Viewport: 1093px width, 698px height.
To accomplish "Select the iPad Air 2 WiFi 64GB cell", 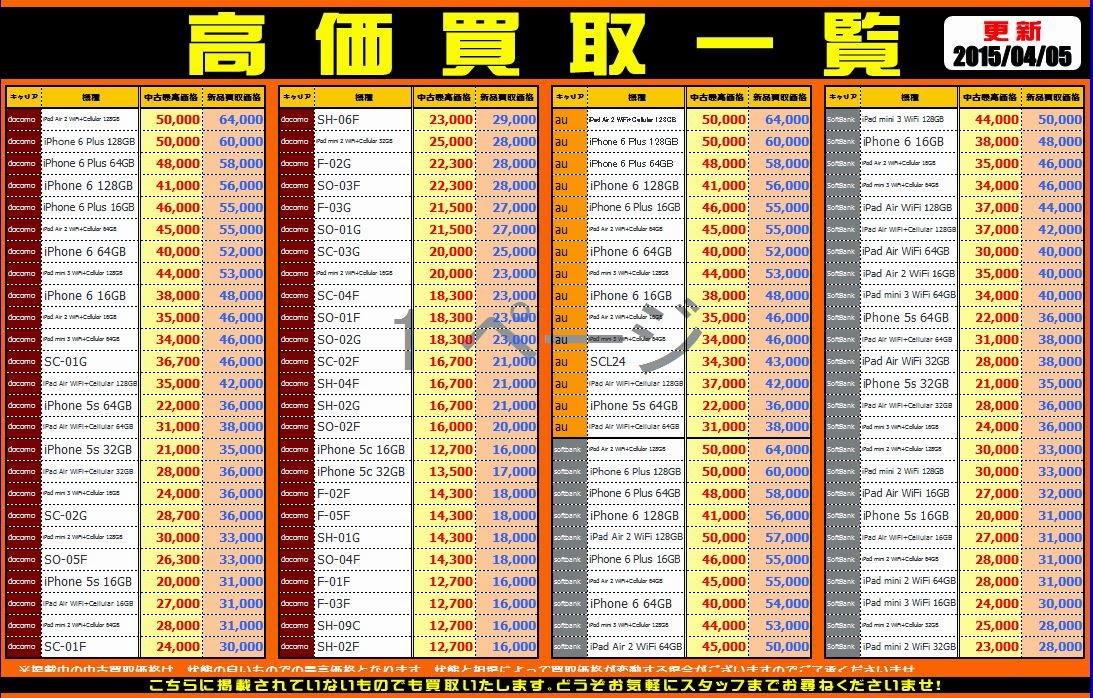I will point(636,648).
